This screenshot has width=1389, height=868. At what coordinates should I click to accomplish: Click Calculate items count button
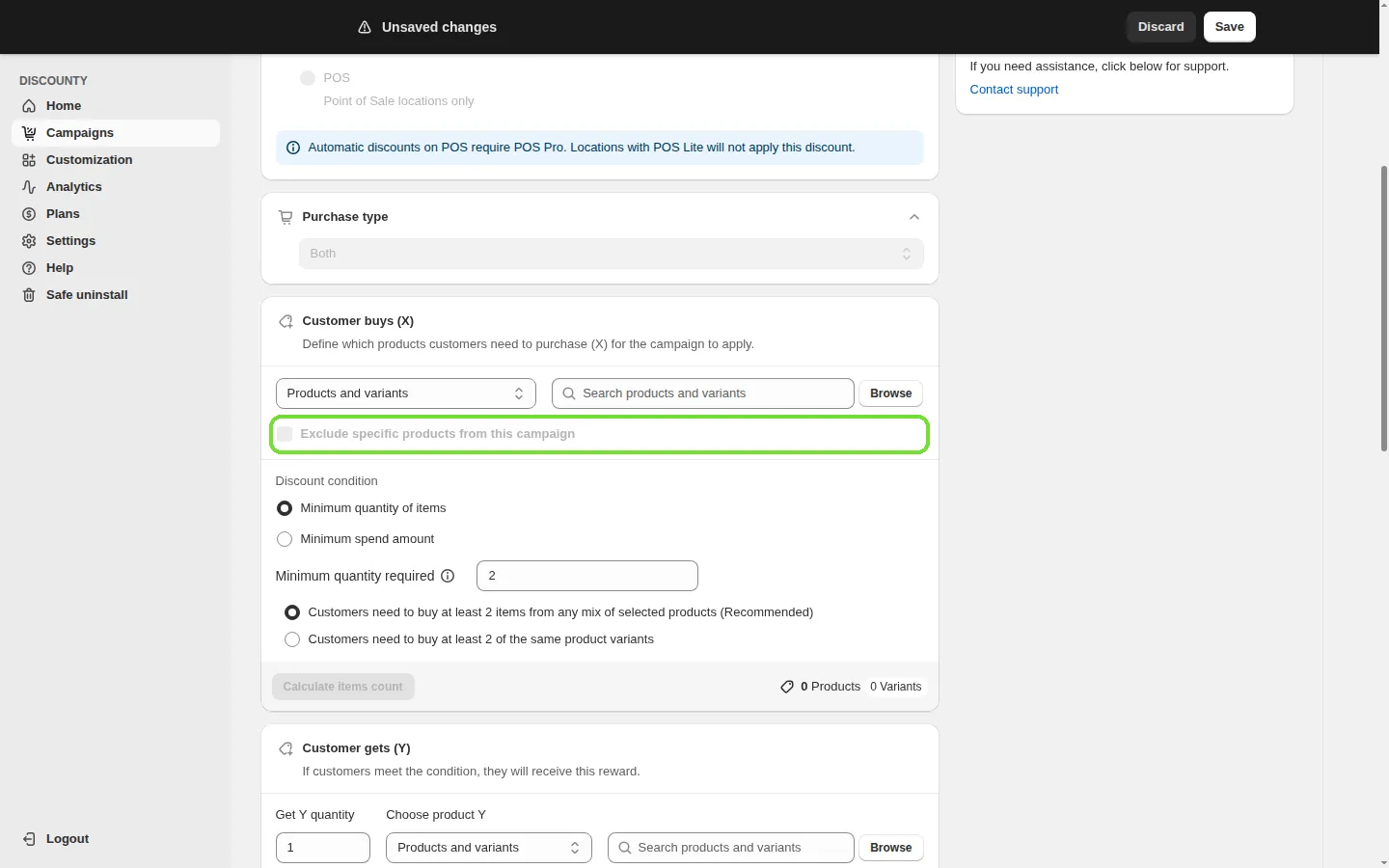[x=343, y=687]
